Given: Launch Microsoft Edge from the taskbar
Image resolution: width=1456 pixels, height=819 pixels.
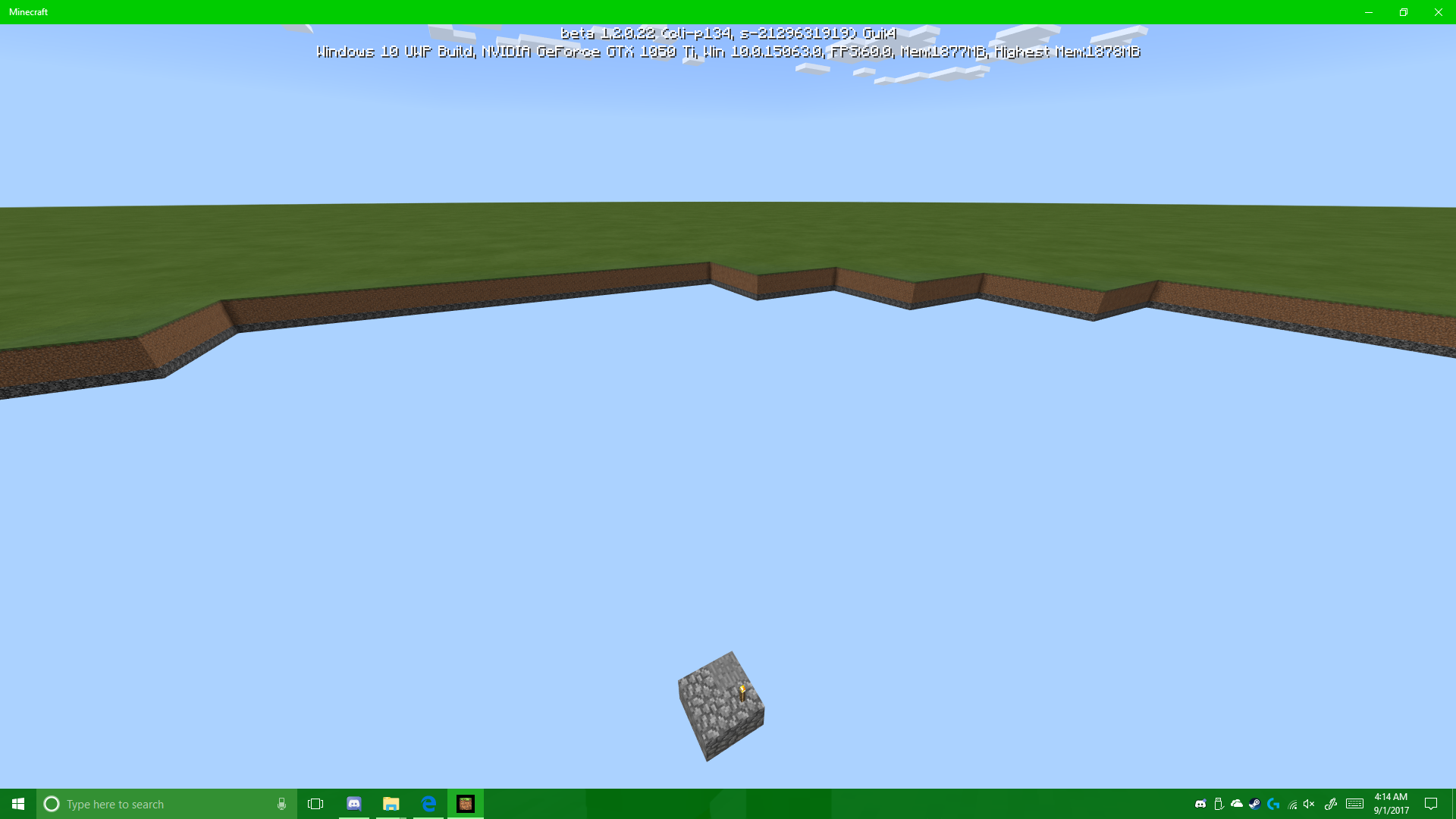Looking at the screenshot, I should pyautogui.click(x=428, y=804).
